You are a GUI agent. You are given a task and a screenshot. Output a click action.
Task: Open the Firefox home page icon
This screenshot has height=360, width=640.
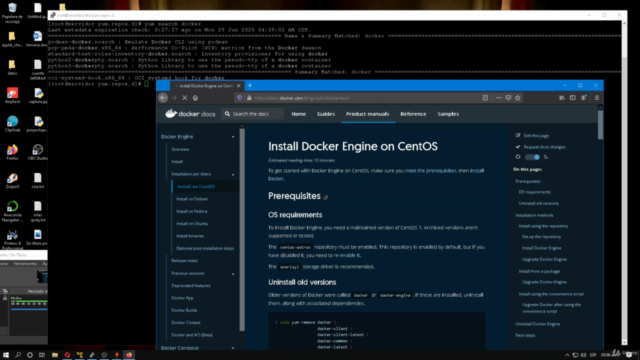click(195, 98)
